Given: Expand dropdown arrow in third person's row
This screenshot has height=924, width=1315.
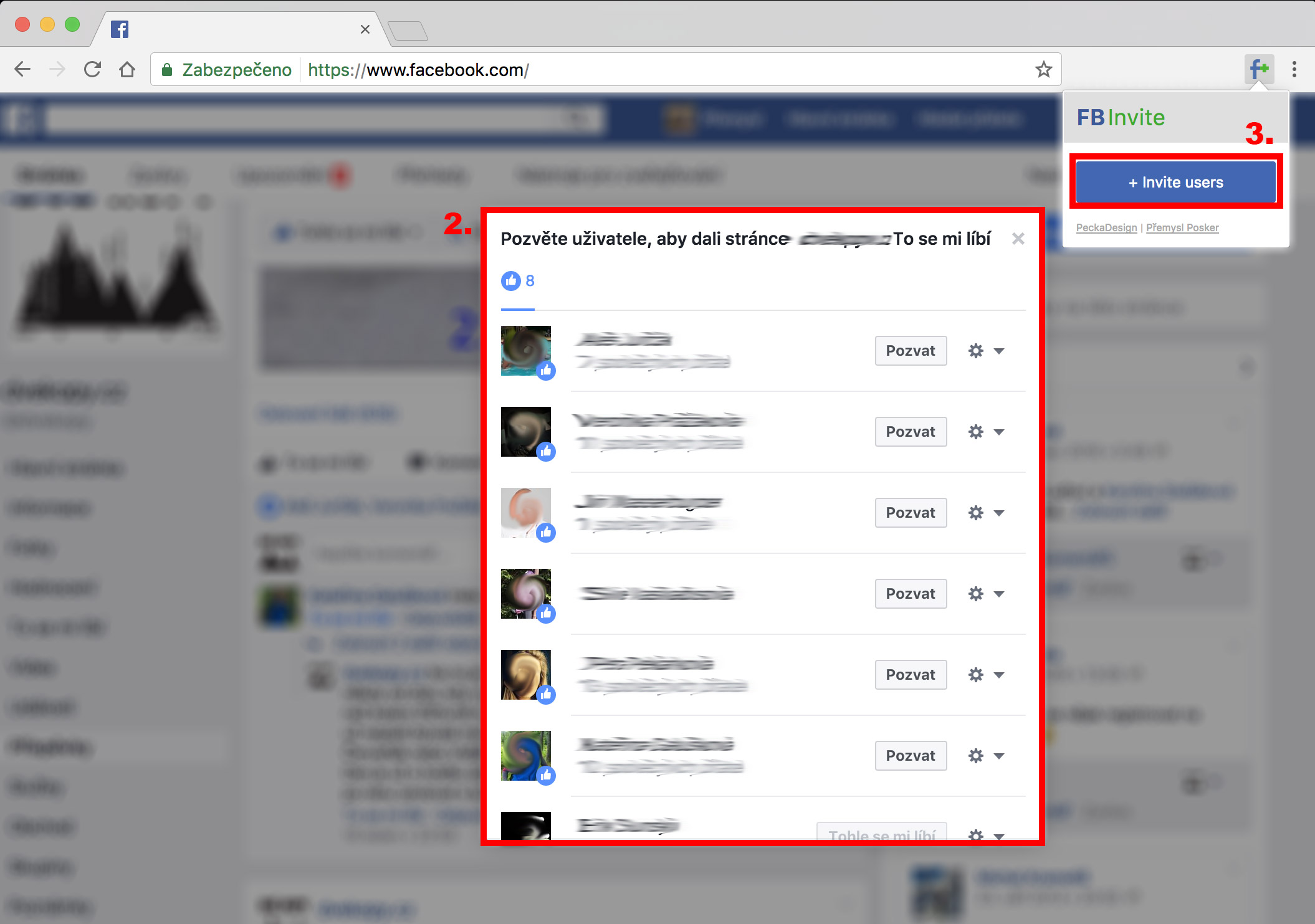Looking at the screenshot, I should pyautogui.click(x=999, y=513).
